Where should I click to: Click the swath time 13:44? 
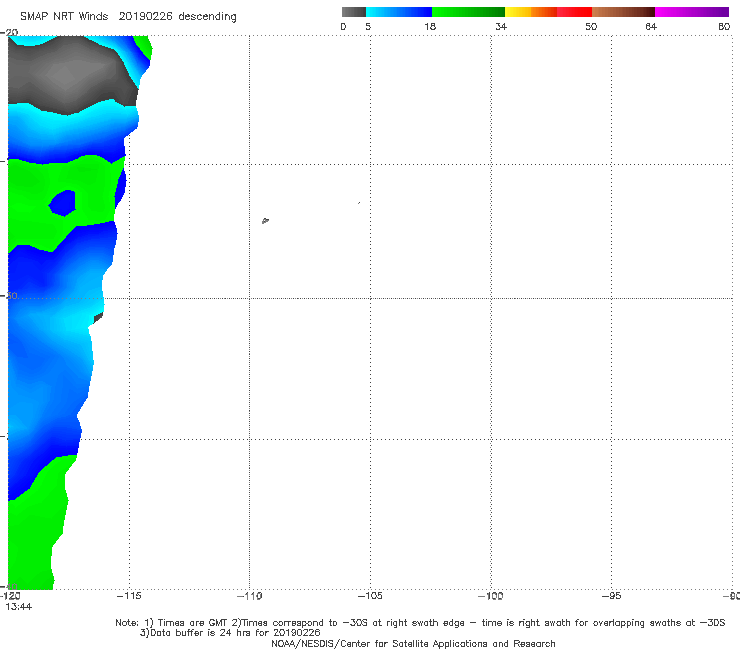[19, 607]
